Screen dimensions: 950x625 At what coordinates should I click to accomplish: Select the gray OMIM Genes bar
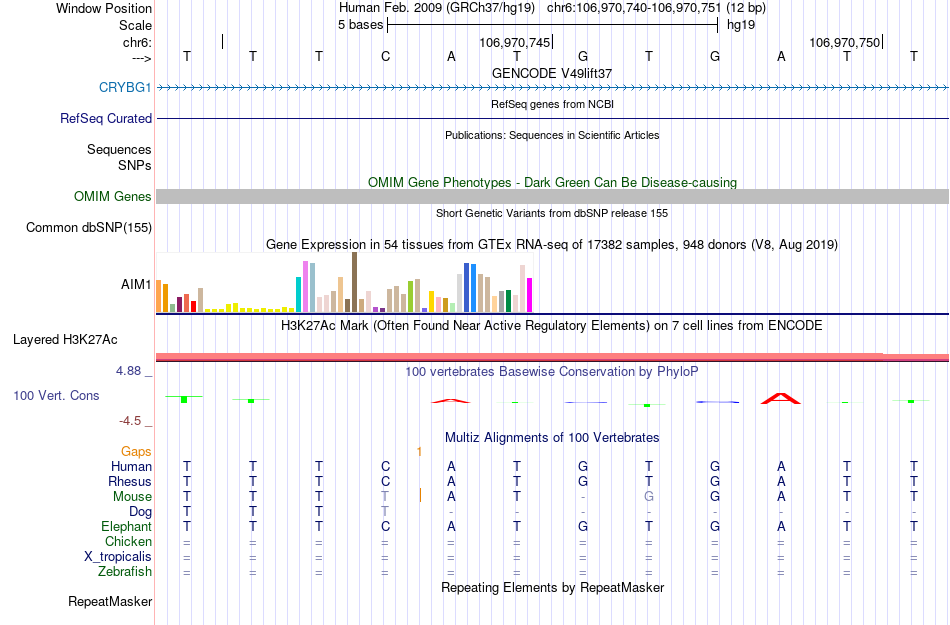coord(552,196)
